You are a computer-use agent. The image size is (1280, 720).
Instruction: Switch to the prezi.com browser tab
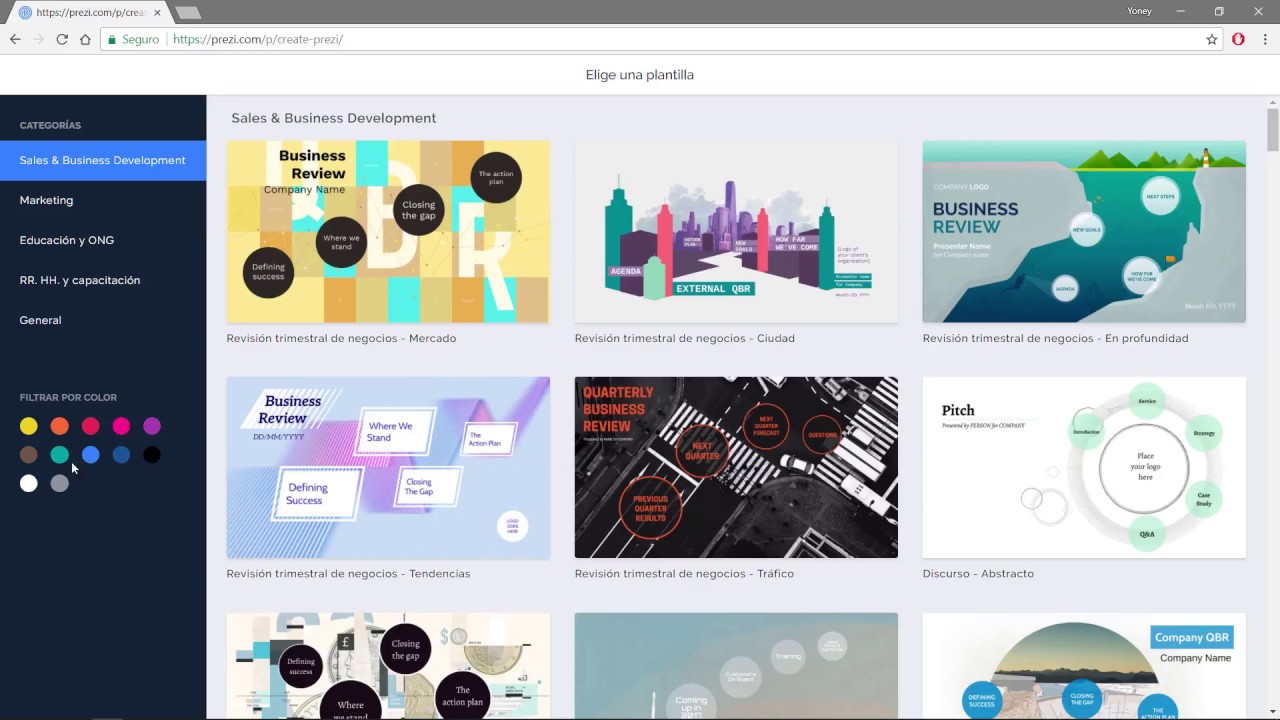click(90, 12)
